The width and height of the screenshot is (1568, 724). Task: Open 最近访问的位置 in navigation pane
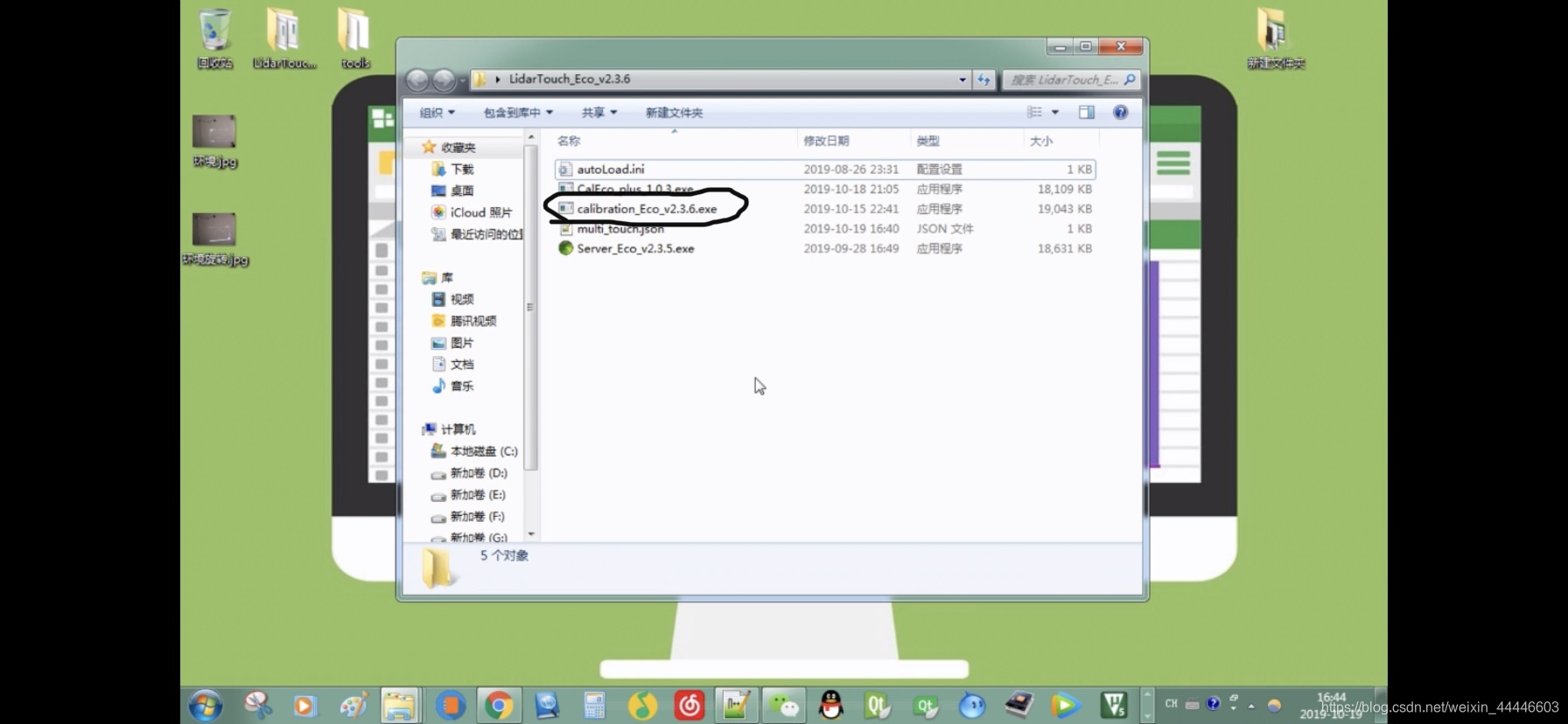477,234
